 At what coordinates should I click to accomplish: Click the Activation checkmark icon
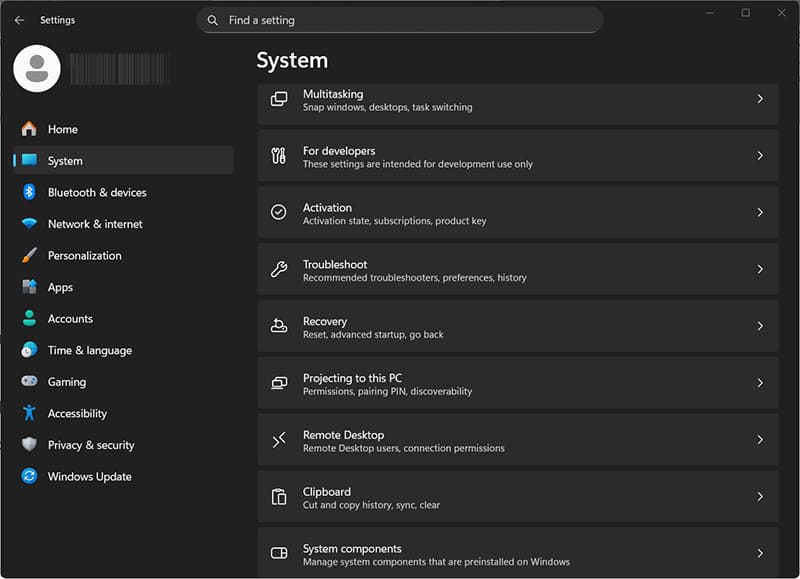point(279,212)
